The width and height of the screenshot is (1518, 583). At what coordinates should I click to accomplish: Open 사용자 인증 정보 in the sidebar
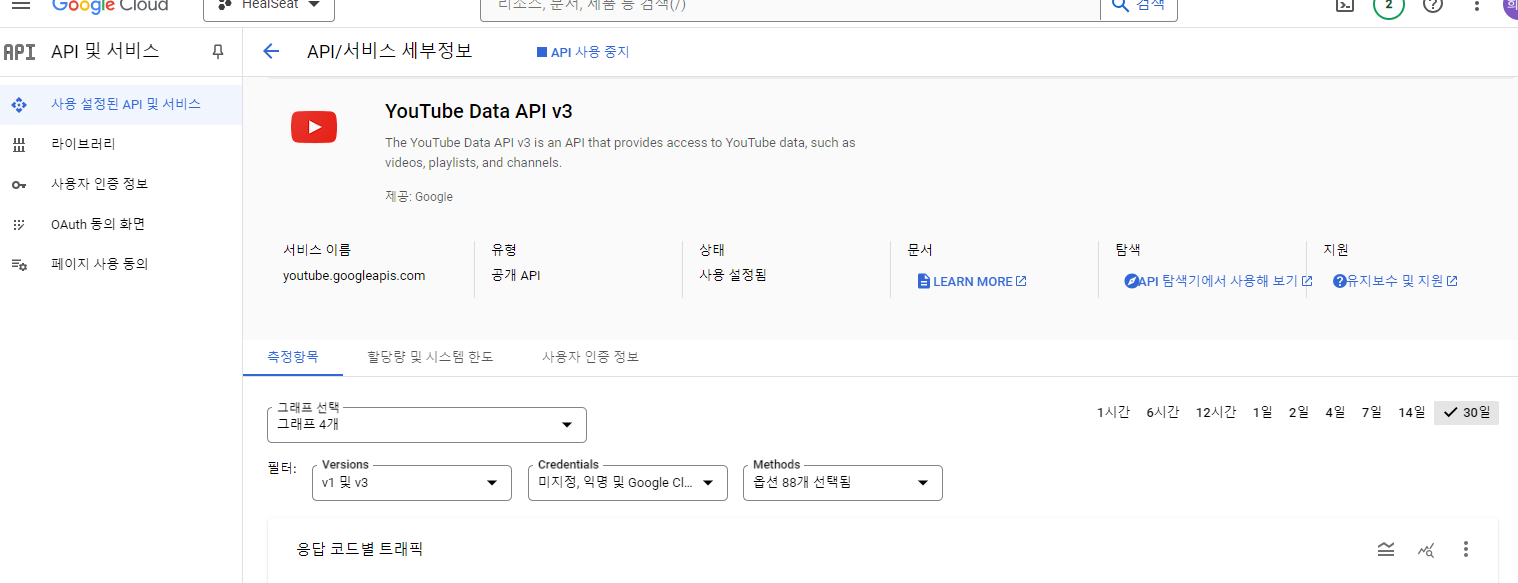tap(120, 184)
